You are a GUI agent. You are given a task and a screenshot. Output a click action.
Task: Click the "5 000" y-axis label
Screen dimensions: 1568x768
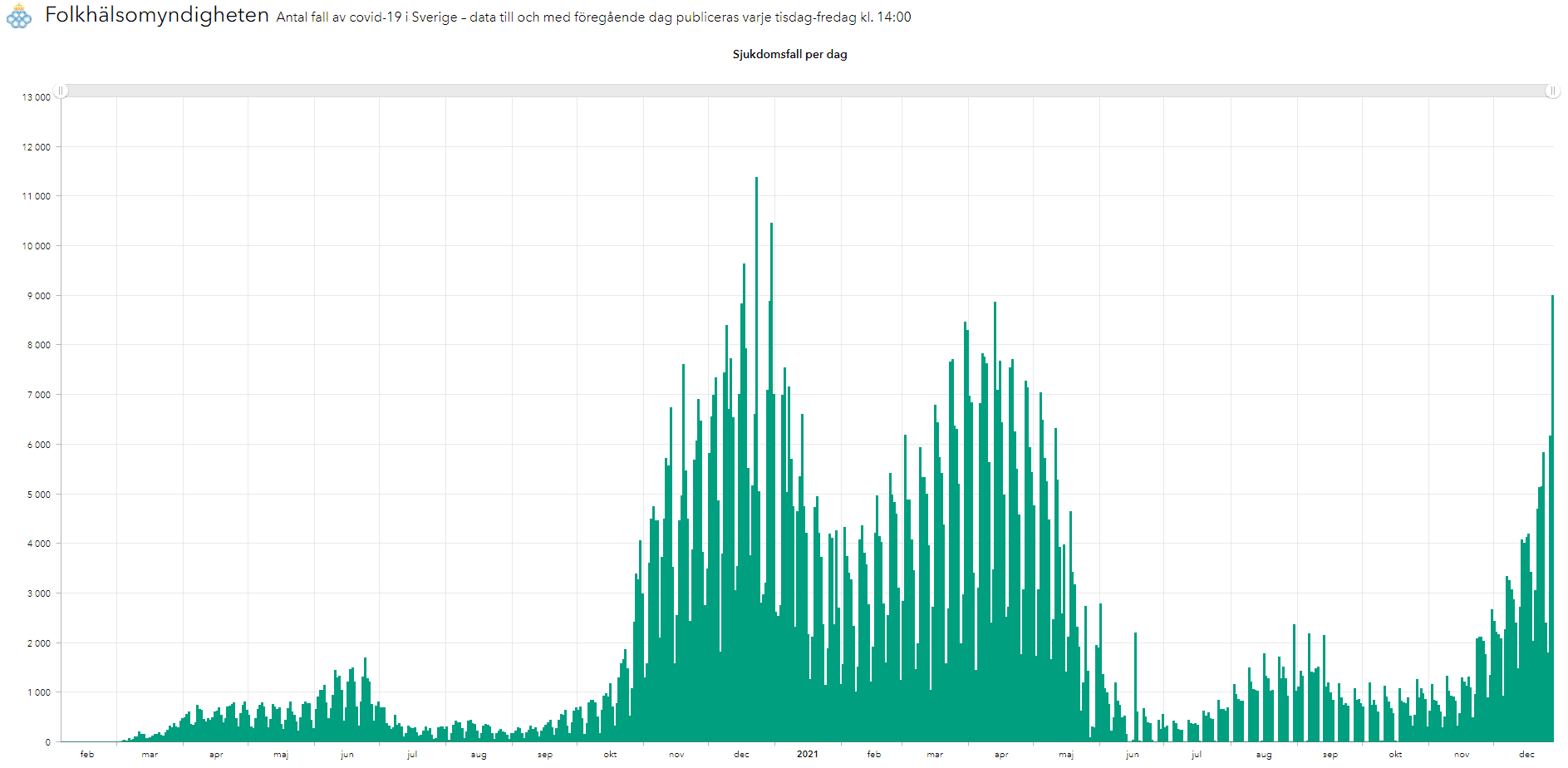click(x=38, y=495)
